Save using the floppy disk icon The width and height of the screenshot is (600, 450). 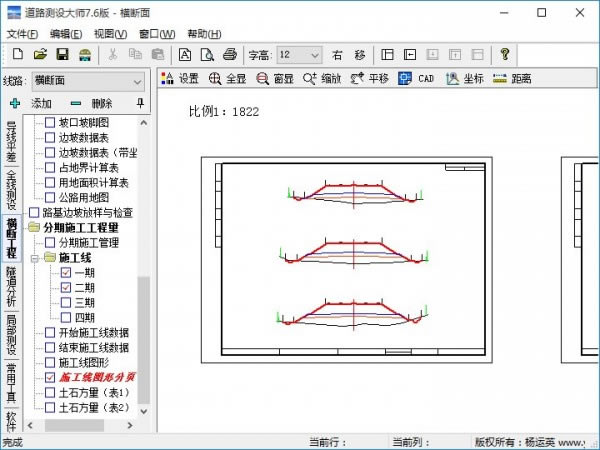pyautogui.click(x=62, y=54)
